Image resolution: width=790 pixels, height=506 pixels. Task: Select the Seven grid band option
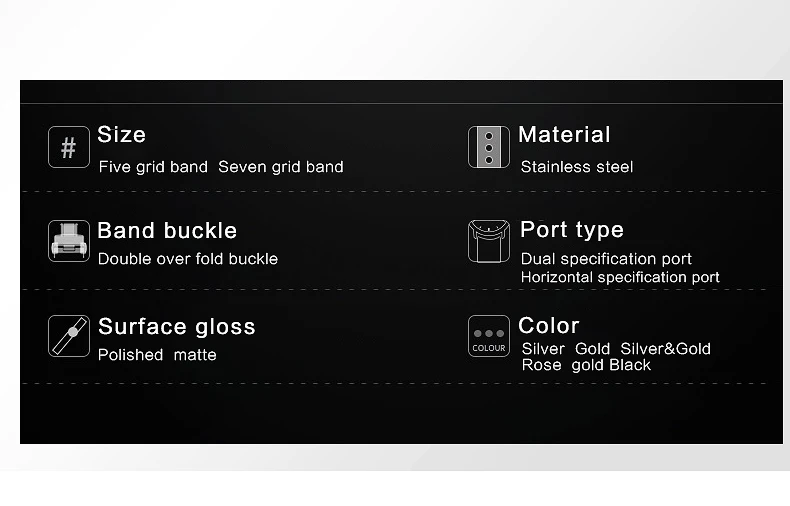(281, 167)
